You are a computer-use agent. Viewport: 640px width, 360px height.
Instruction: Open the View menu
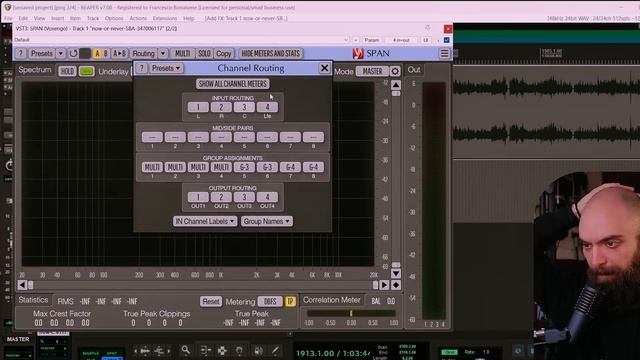(x=40, y=18)
